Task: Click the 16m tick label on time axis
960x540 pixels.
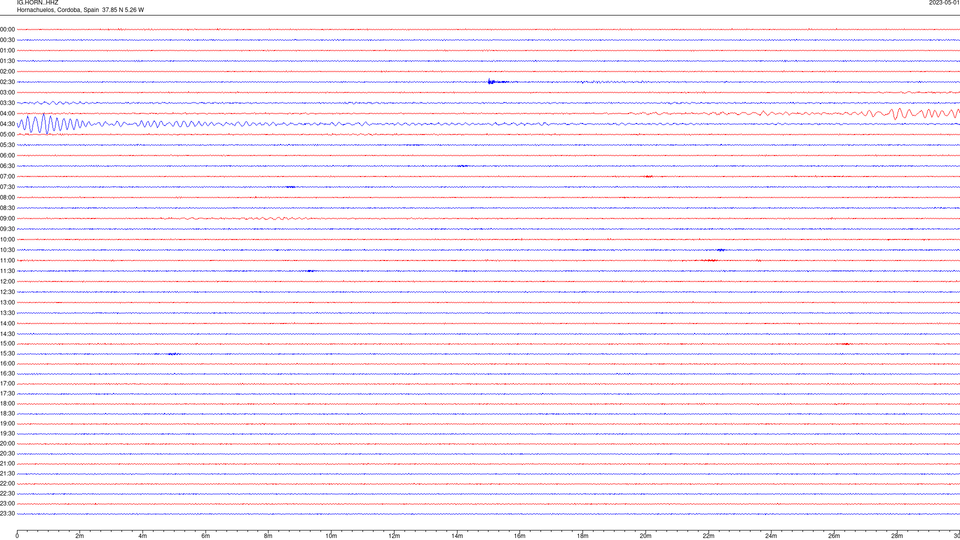Action: (520, 536)
